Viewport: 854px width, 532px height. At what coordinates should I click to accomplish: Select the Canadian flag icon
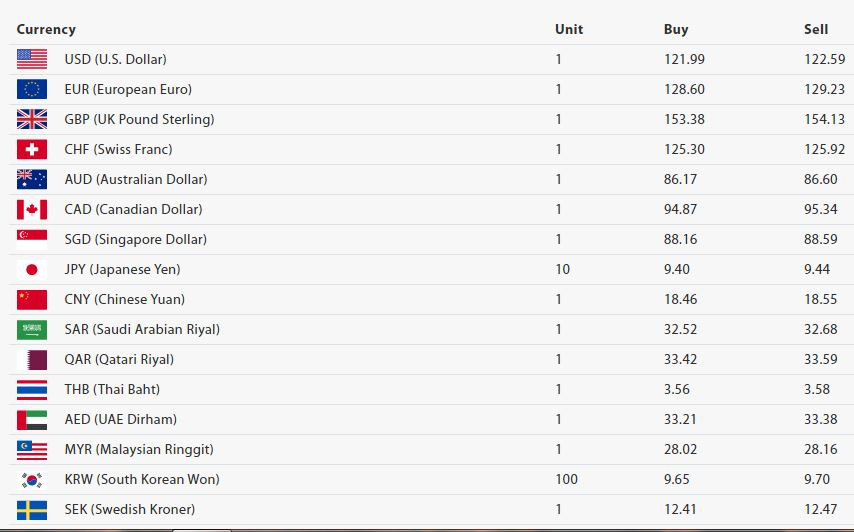tap(32, 209)
